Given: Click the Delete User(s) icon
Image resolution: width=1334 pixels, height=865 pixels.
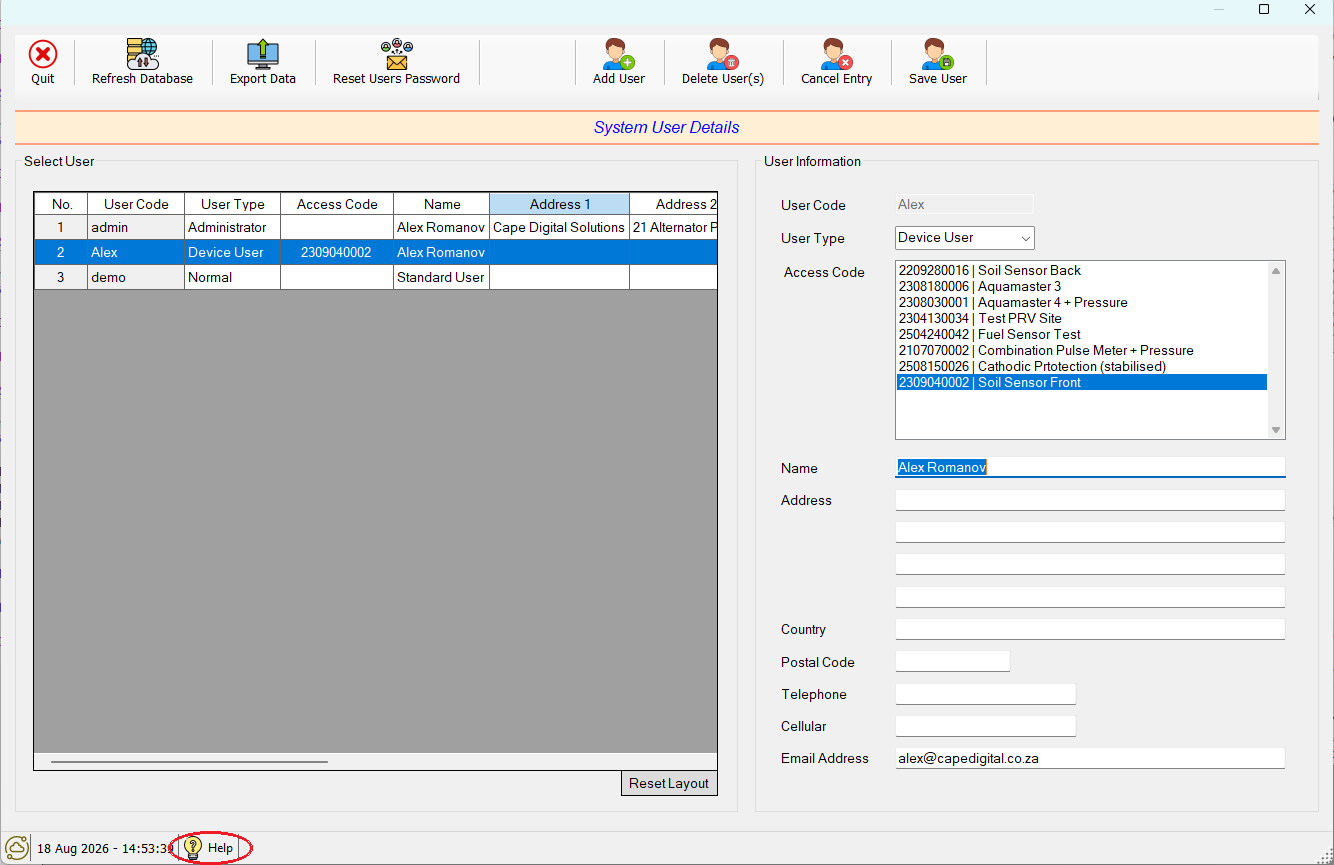Looking at the screenshot, I should pos(723,54).
